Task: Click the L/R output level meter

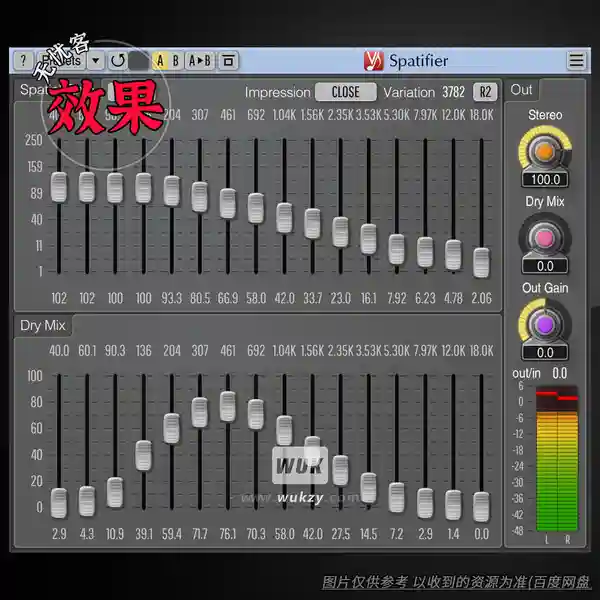Action: (x=557, y=458)
